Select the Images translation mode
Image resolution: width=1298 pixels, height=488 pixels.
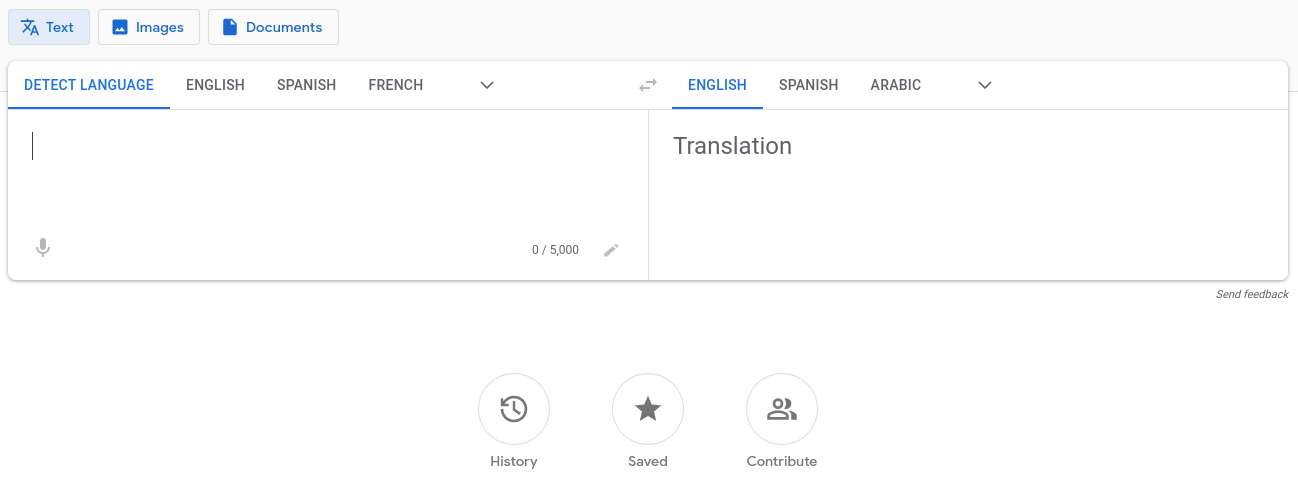click(x=149, y=27)
